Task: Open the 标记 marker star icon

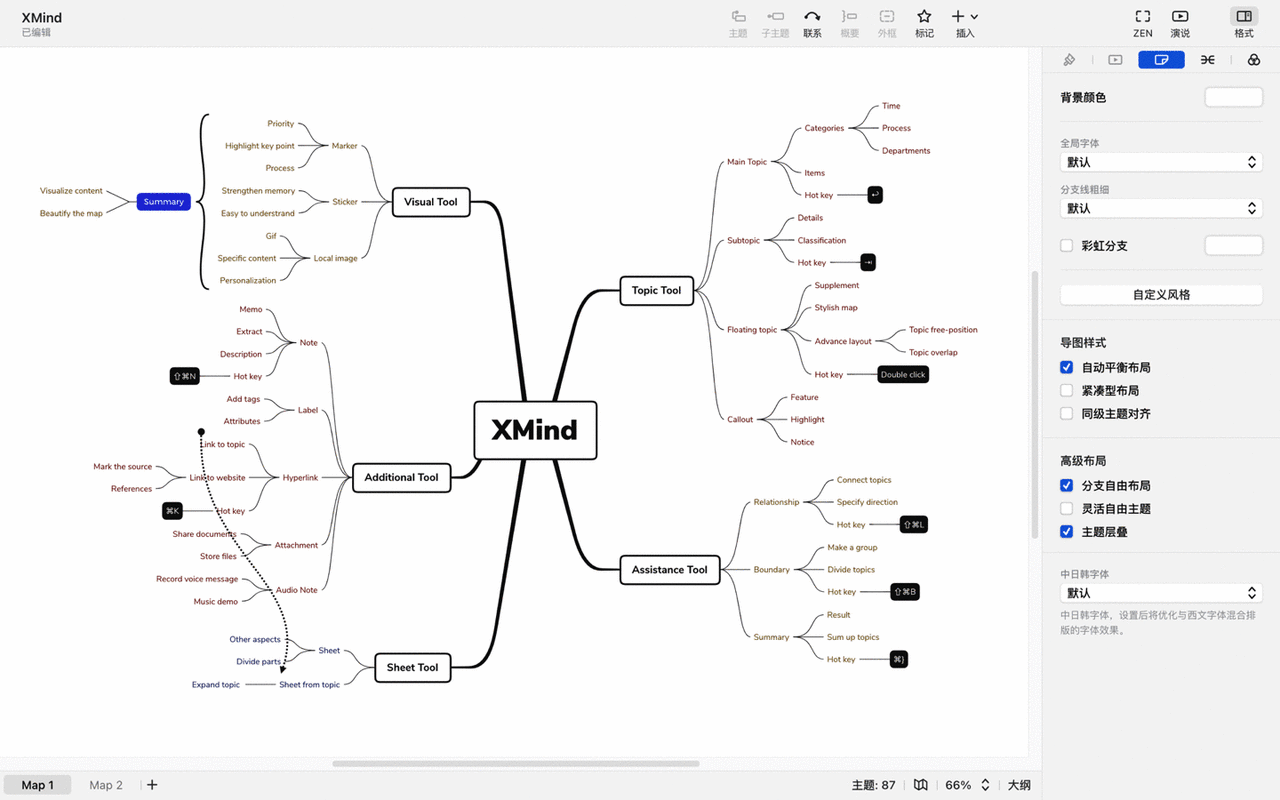Action: tap(924, 17)
